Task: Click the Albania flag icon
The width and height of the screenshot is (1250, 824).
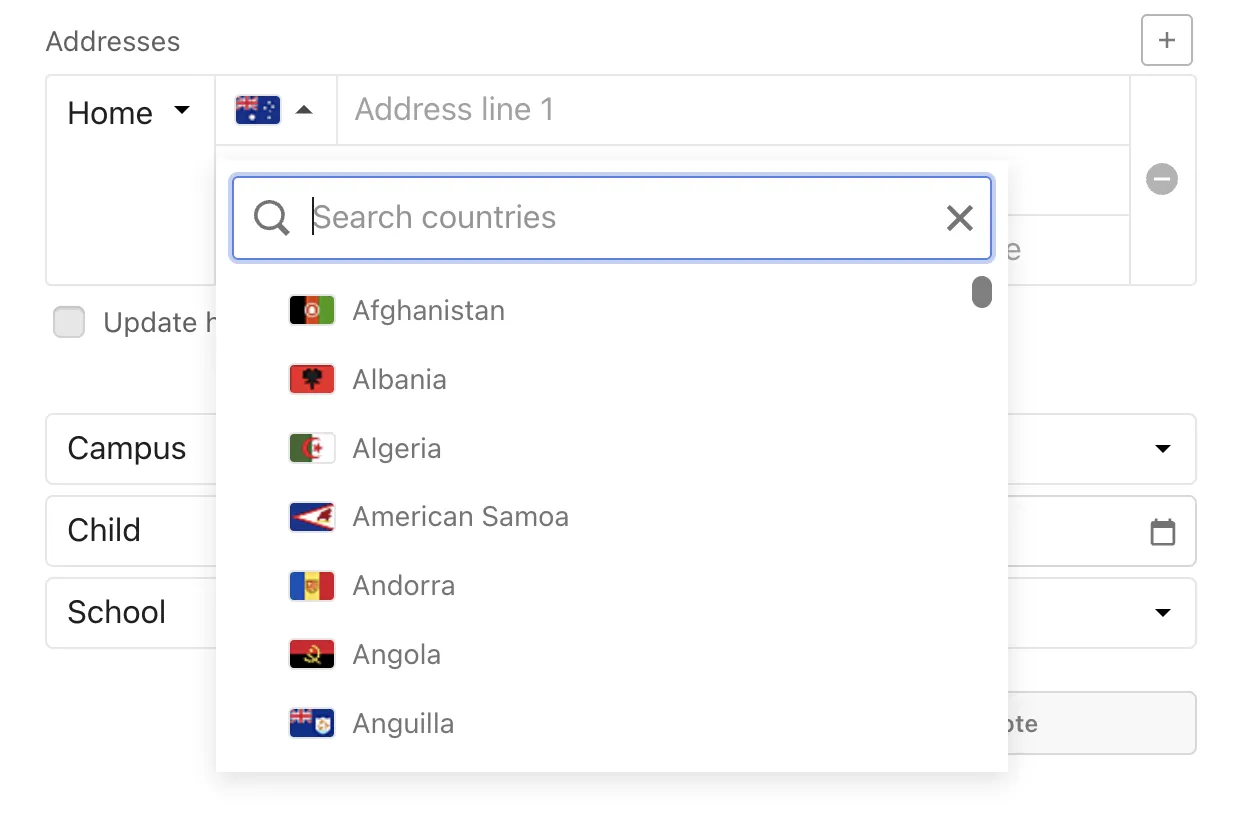Action: click(x=311, y=379)
